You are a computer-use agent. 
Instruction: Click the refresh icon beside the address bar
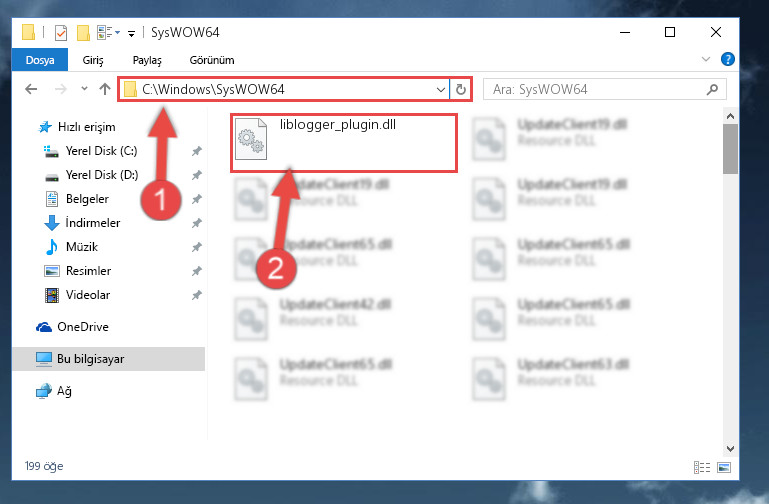[461, 89]
